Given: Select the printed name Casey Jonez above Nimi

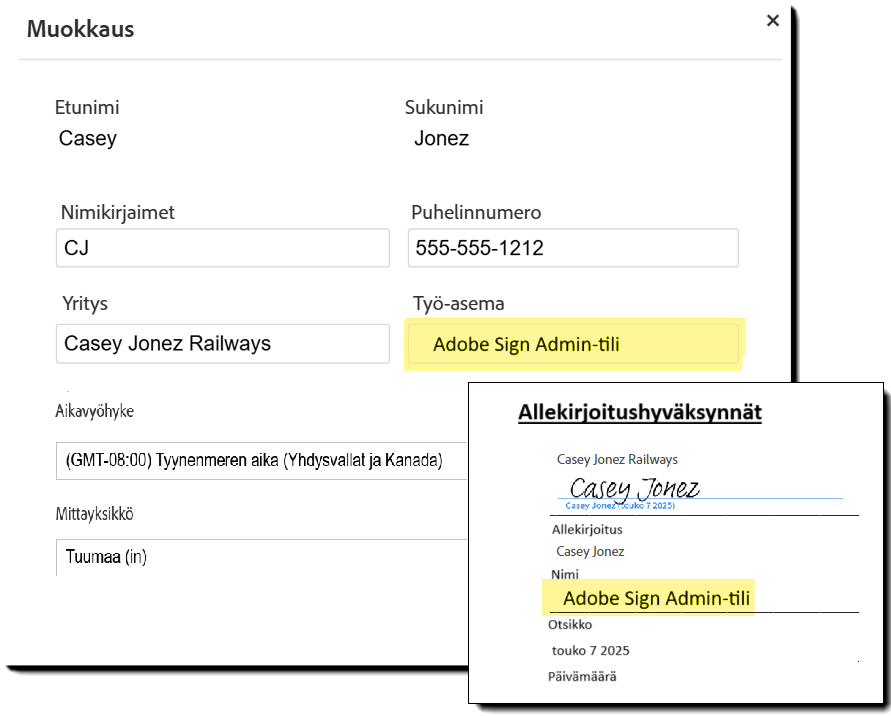Looking at the screenshot, I should [x=590, y=551].
